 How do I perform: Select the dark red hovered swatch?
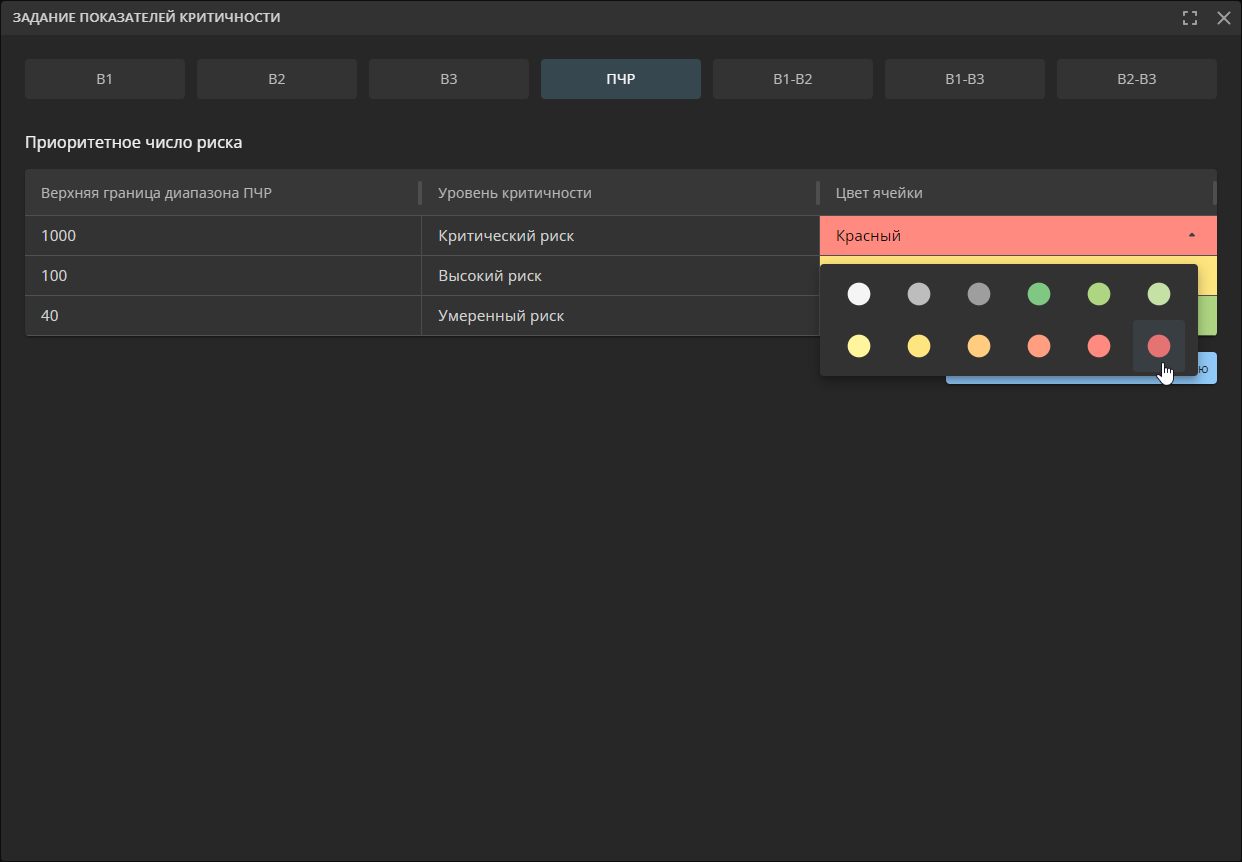[1159, 346]
